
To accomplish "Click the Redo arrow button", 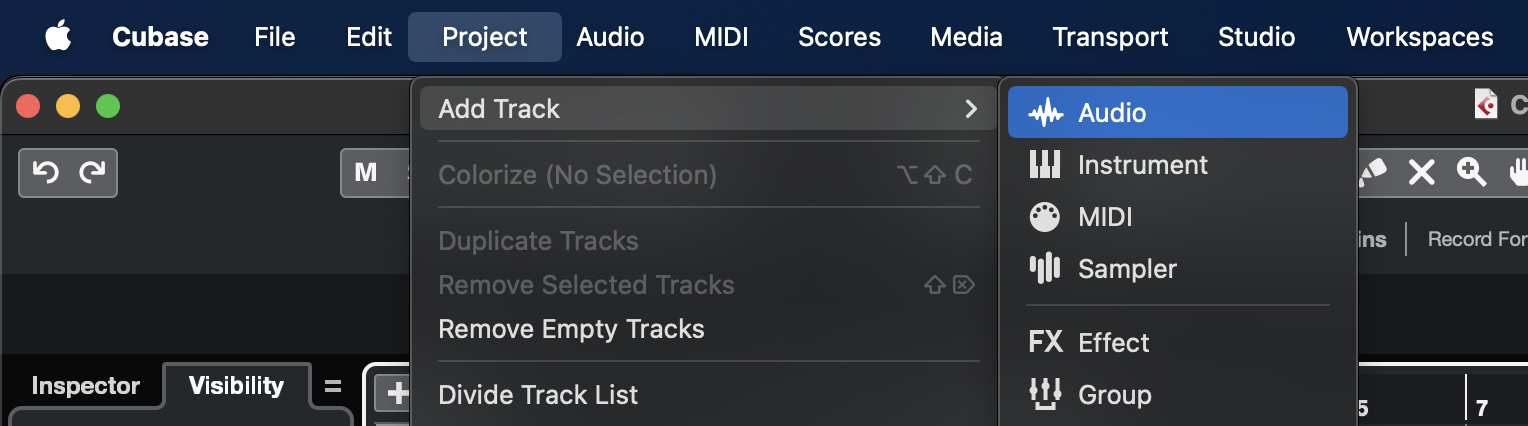I will pos(92,173).
